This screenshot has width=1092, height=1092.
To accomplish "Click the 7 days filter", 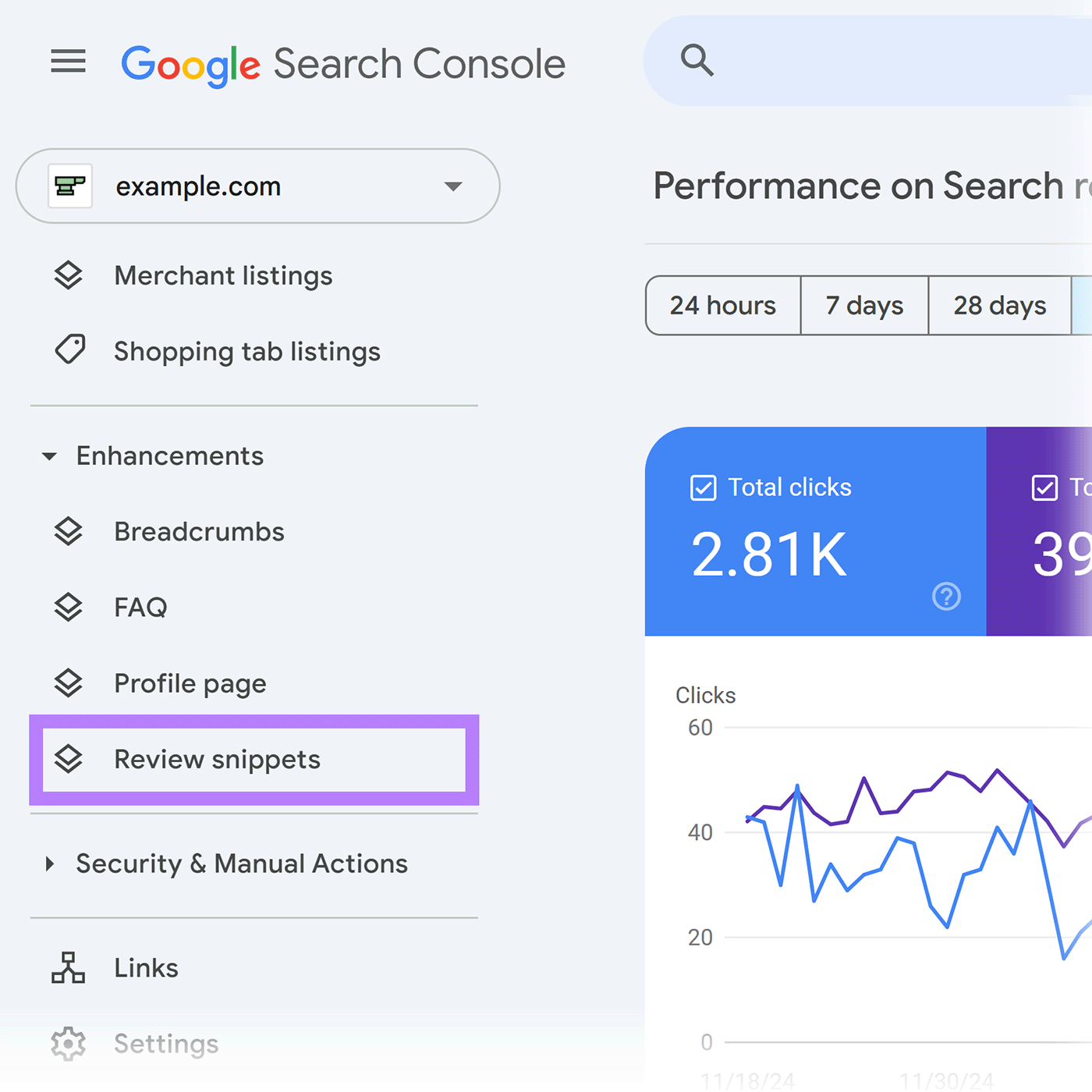I will [864, 306].
